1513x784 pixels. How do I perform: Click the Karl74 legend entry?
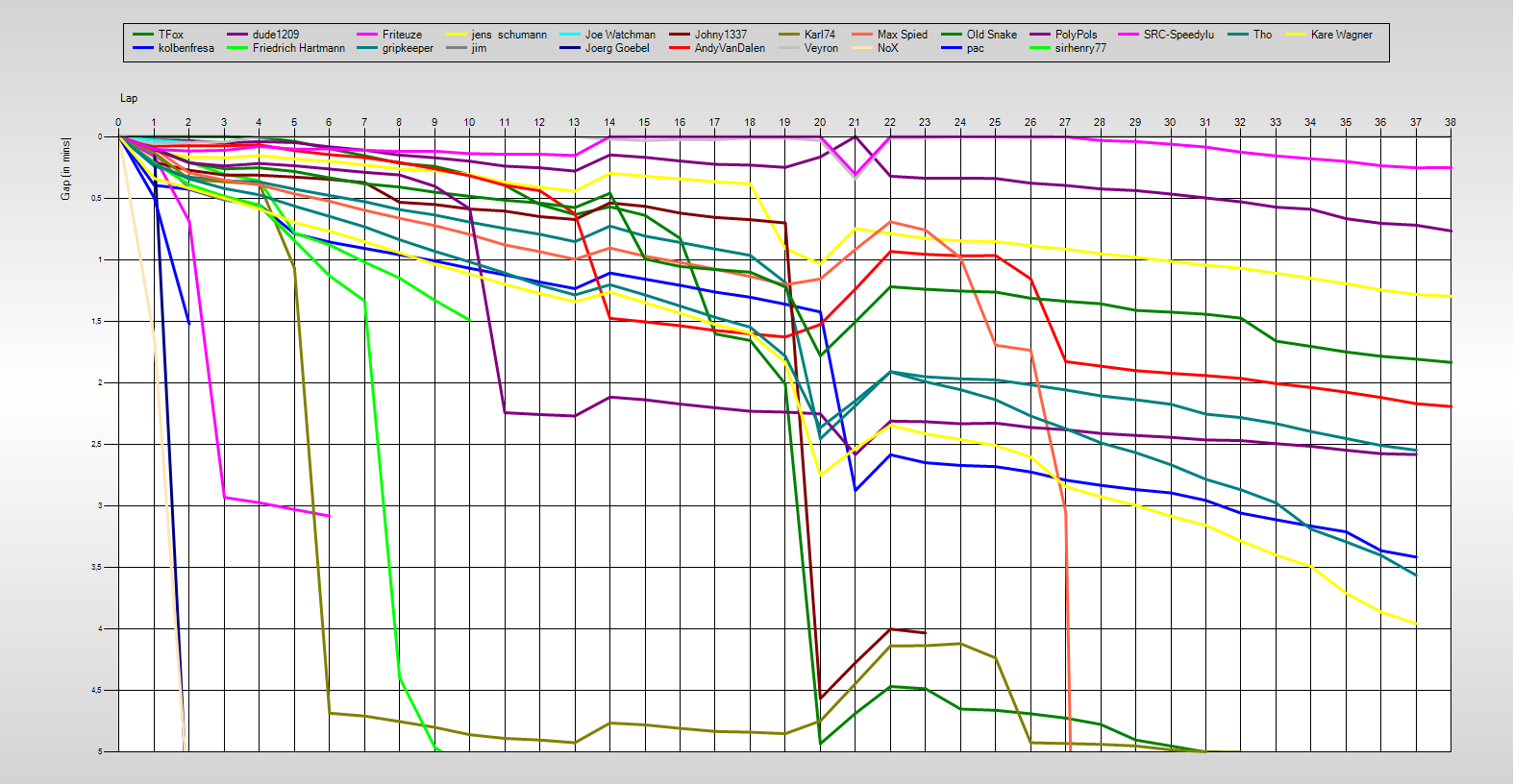[819, 35]
